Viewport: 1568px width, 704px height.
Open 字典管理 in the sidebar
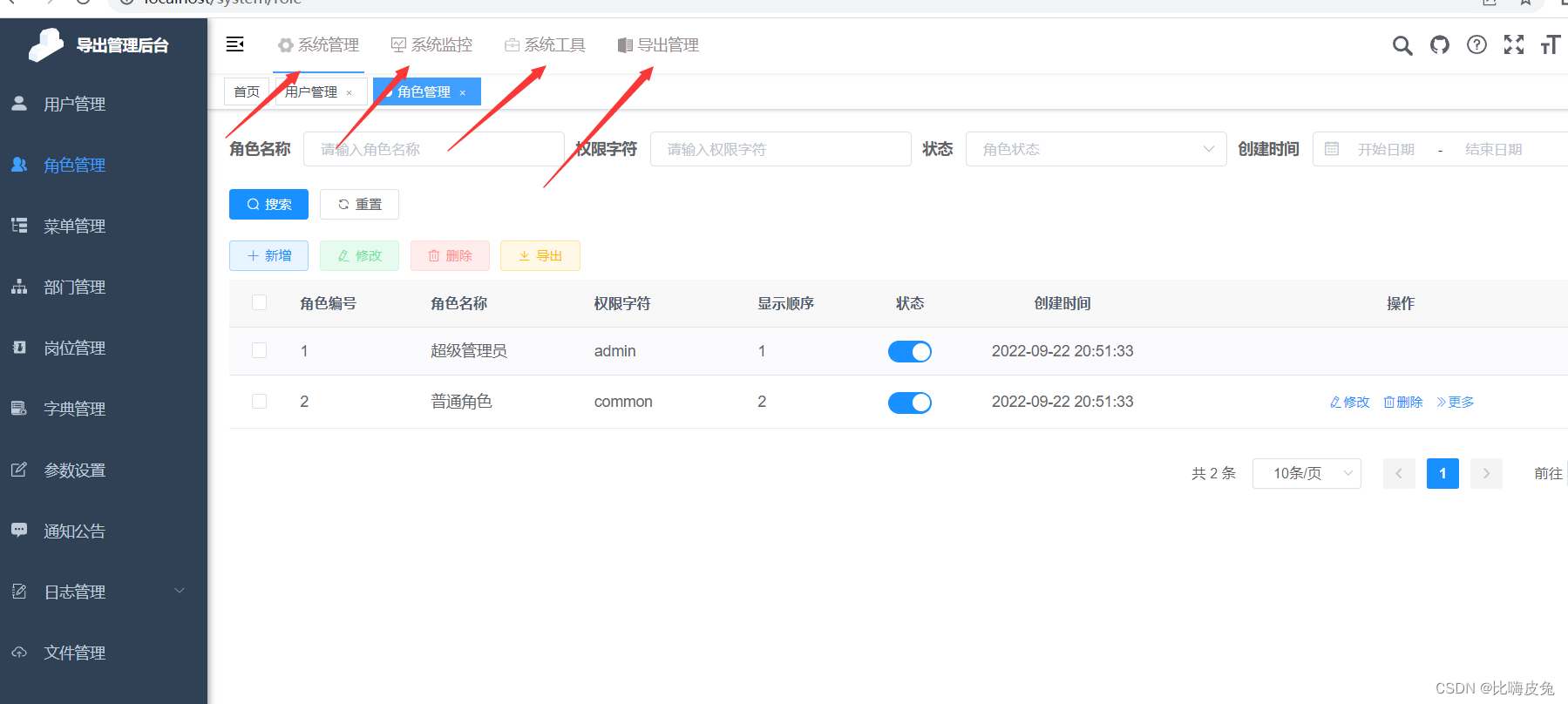pos(104,409)
